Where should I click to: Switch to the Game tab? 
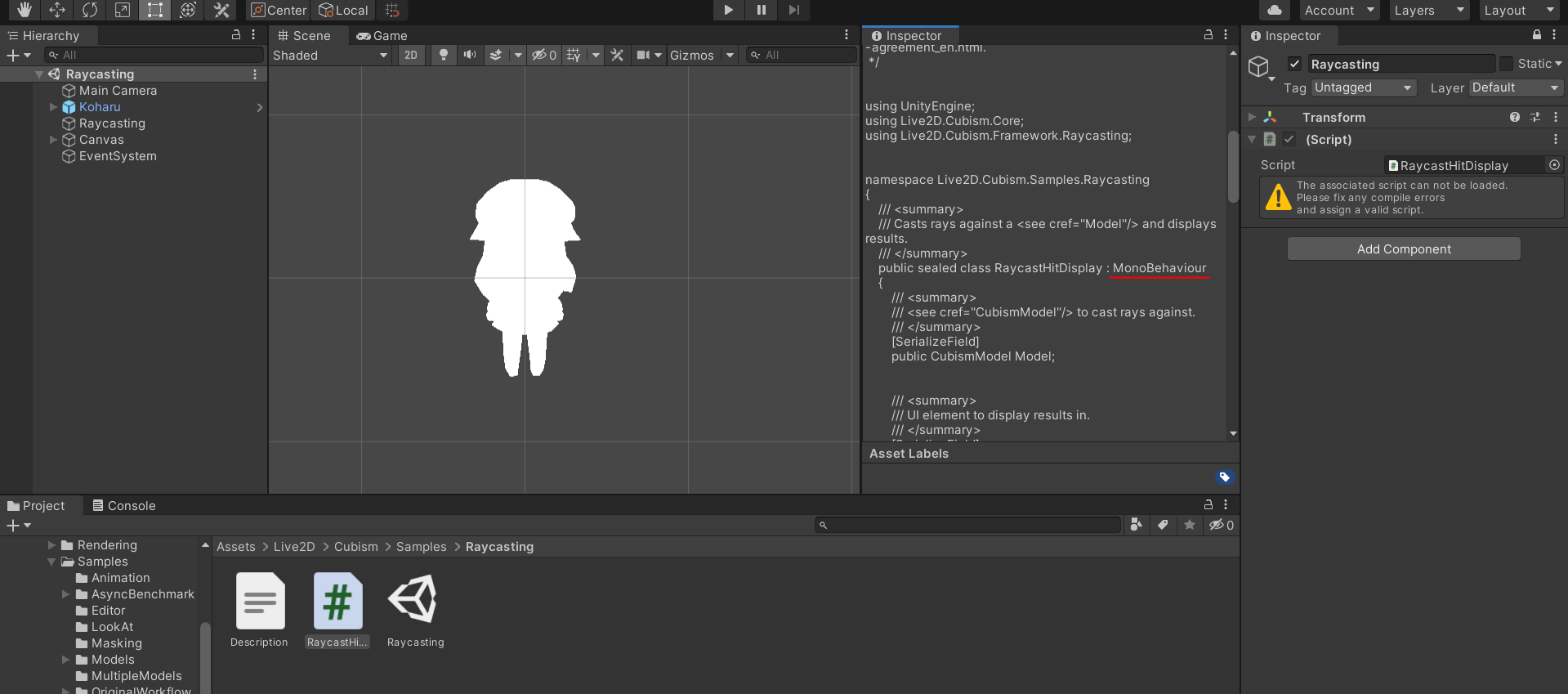pyautogui.click(x=382, y=35)
